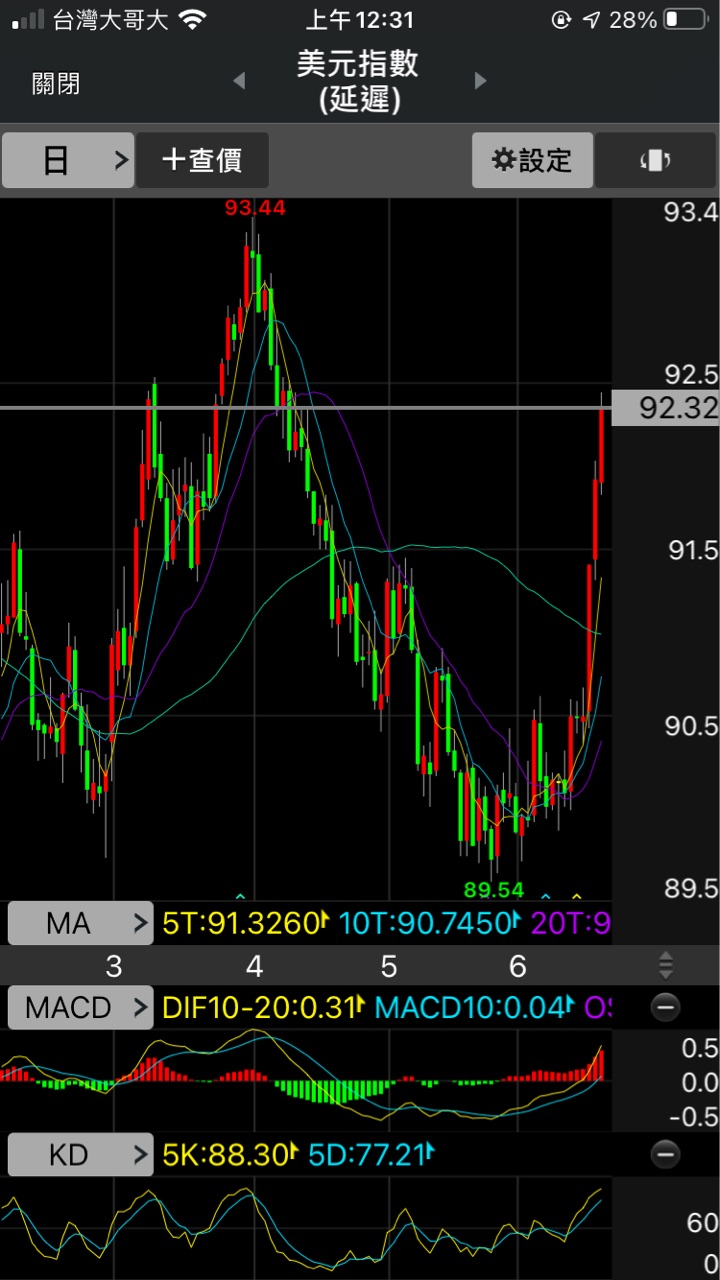The width and height of the screenshot is (720, 1280).
Task: Select the 5K:88.30 value
Action: tap(230, 1155)
